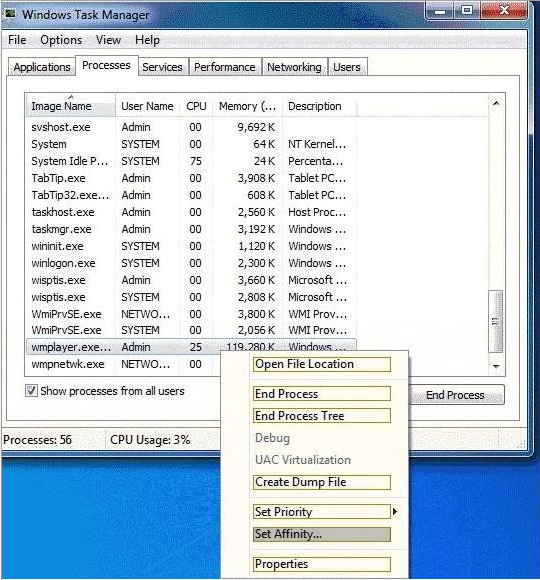Select the System process row

click(190, 144)
